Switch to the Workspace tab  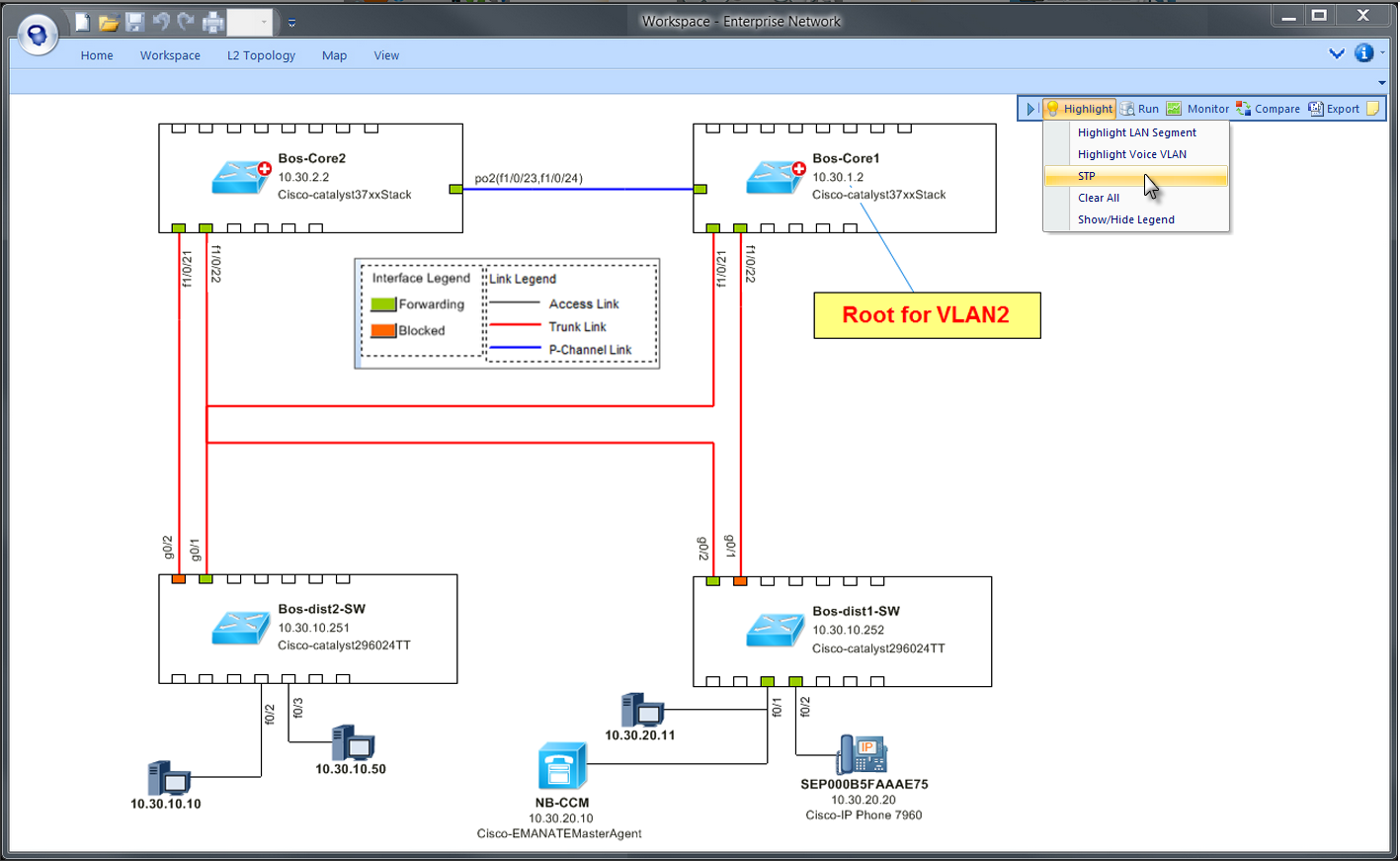tap(170, 55)
